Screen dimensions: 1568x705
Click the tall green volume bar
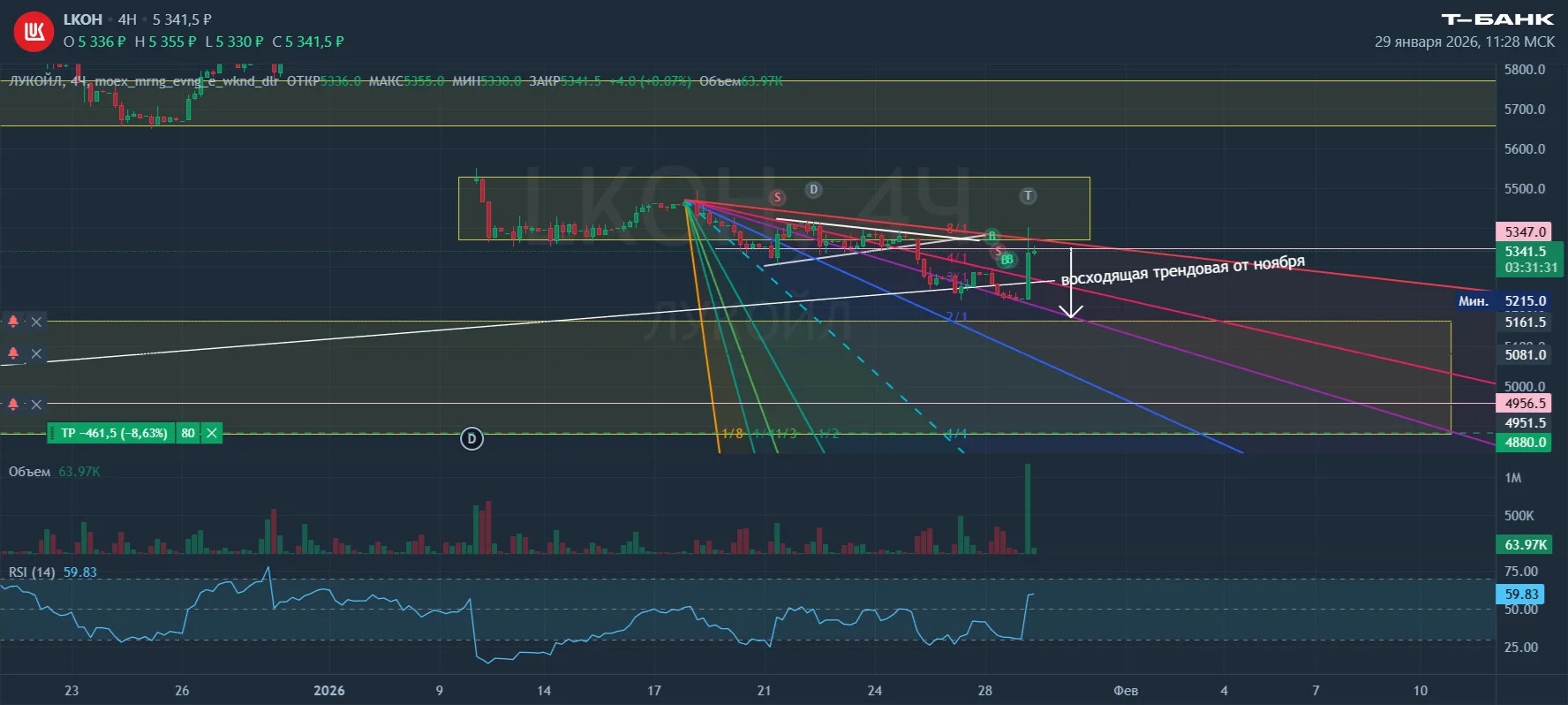tap(1028, 509)
